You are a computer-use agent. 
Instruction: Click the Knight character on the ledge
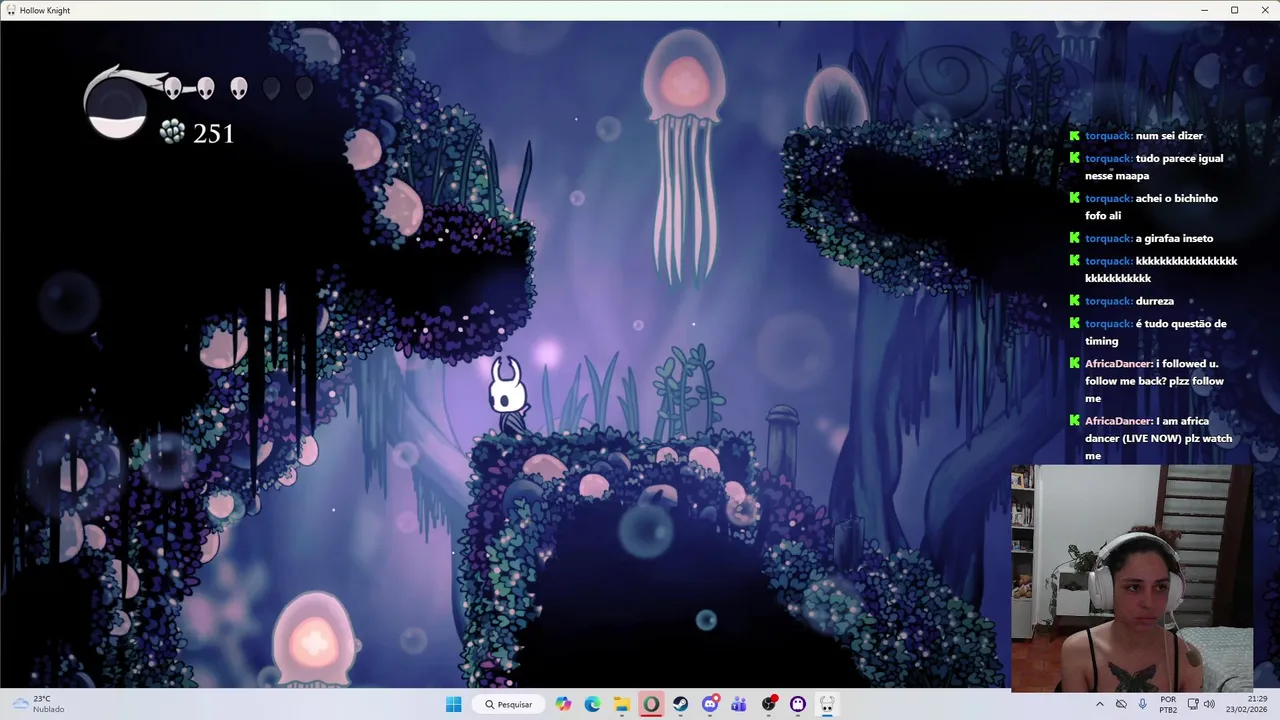[508, 393]
